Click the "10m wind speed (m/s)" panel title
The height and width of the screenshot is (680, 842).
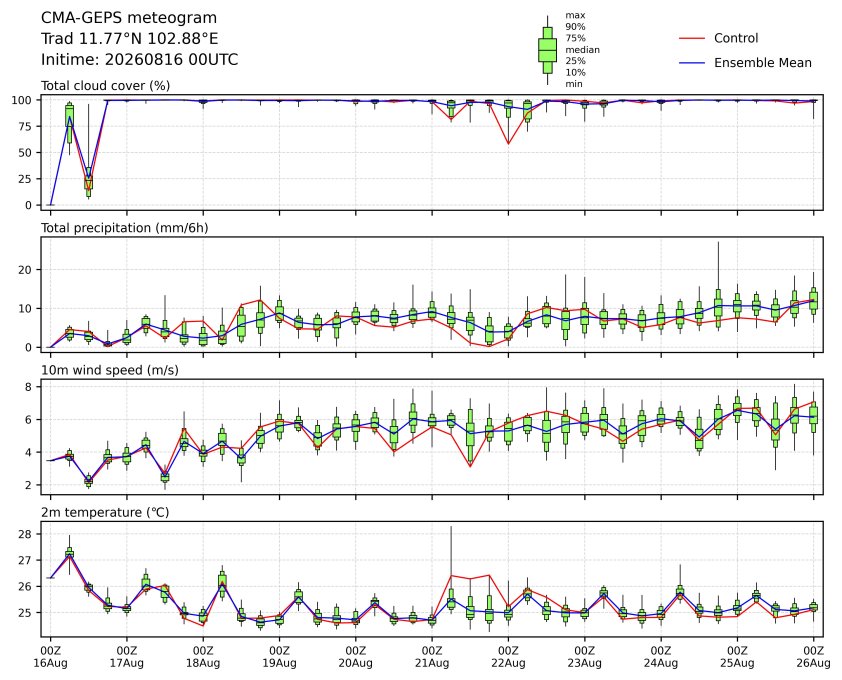[x=110, y=371]
